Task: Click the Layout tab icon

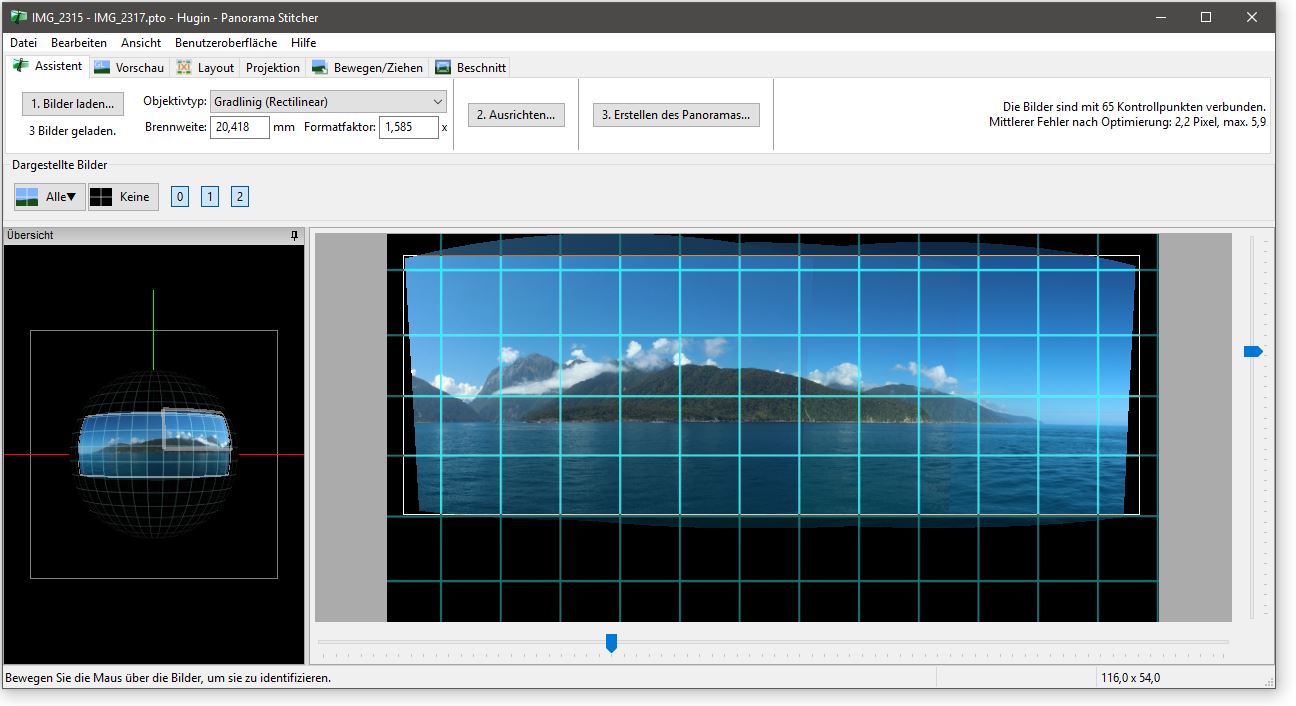Action: point(184,68)
